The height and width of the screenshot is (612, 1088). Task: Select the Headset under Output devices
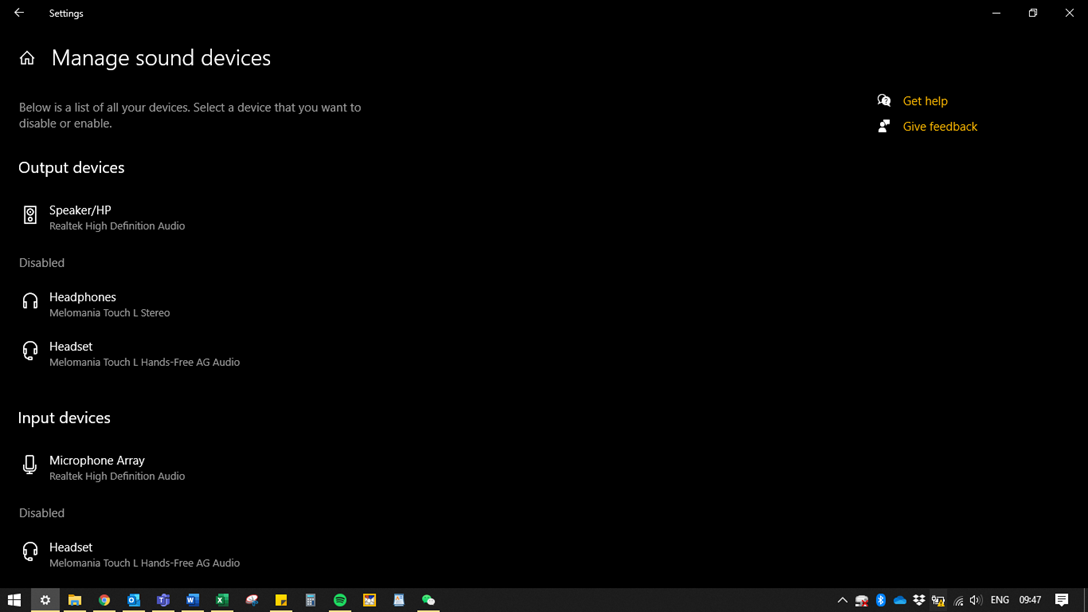143,354
